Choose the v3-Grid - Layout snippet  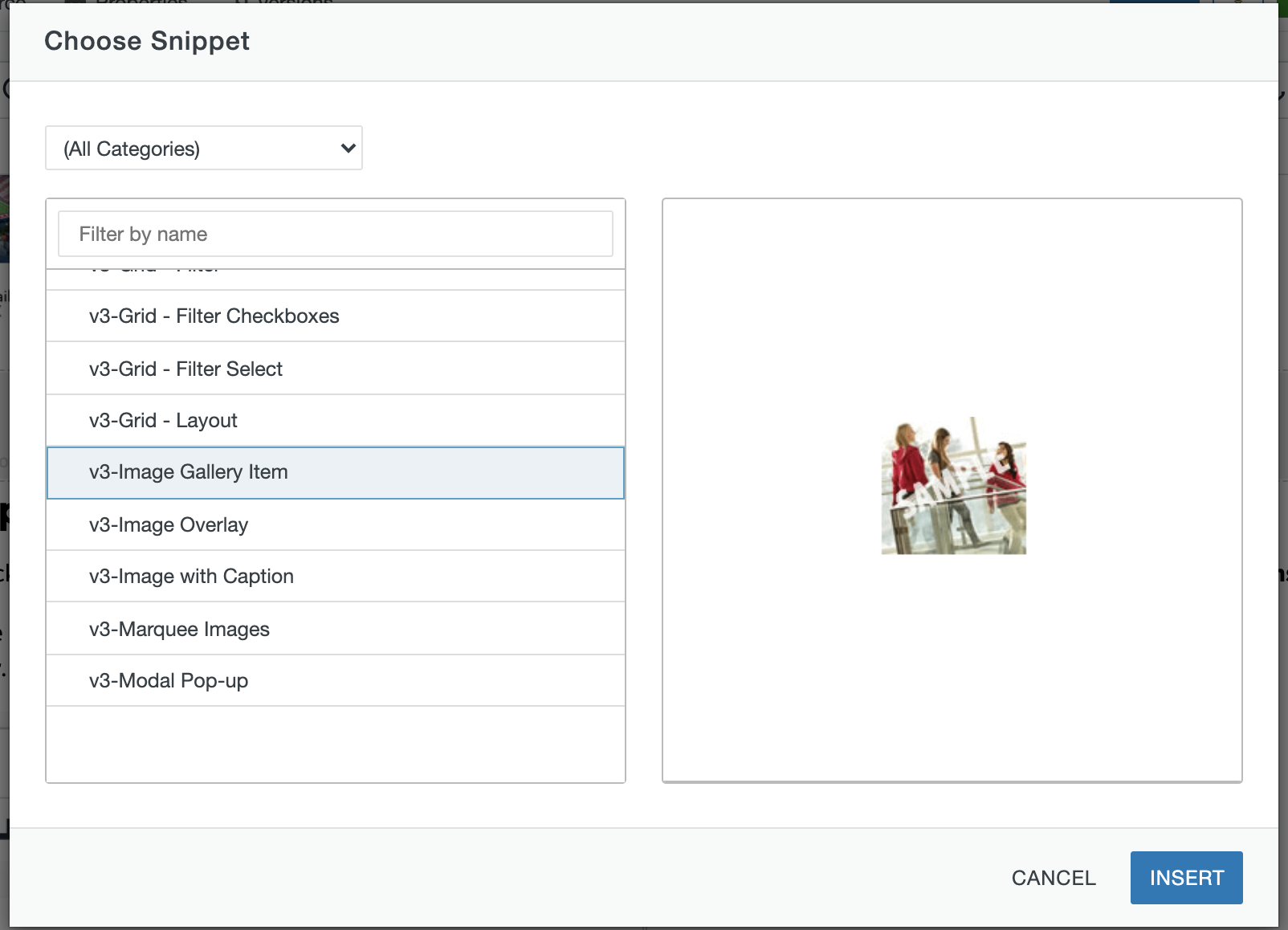[336, 421]
